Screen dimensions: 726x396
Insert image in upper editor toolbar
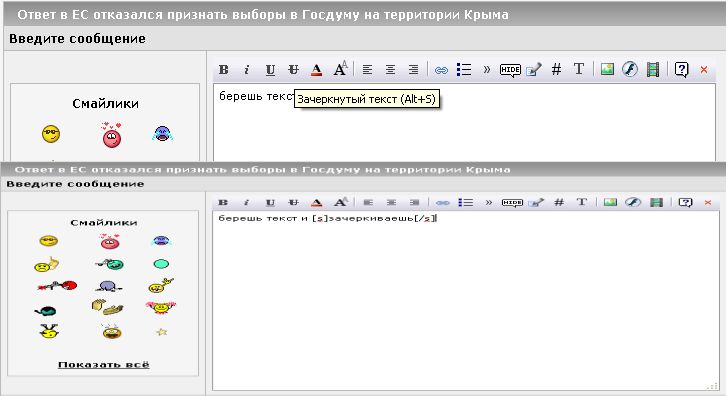(x=607, y=69)
